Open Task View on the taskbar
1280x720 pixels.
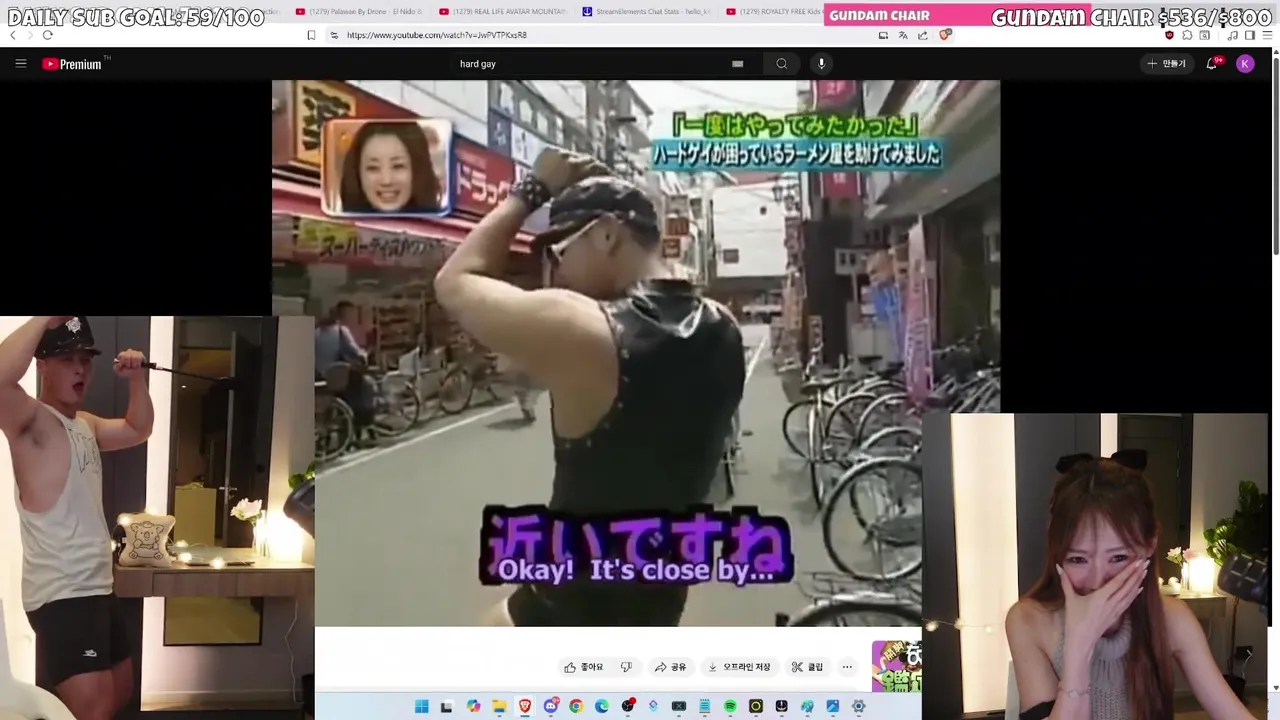(x=447, y=706)
